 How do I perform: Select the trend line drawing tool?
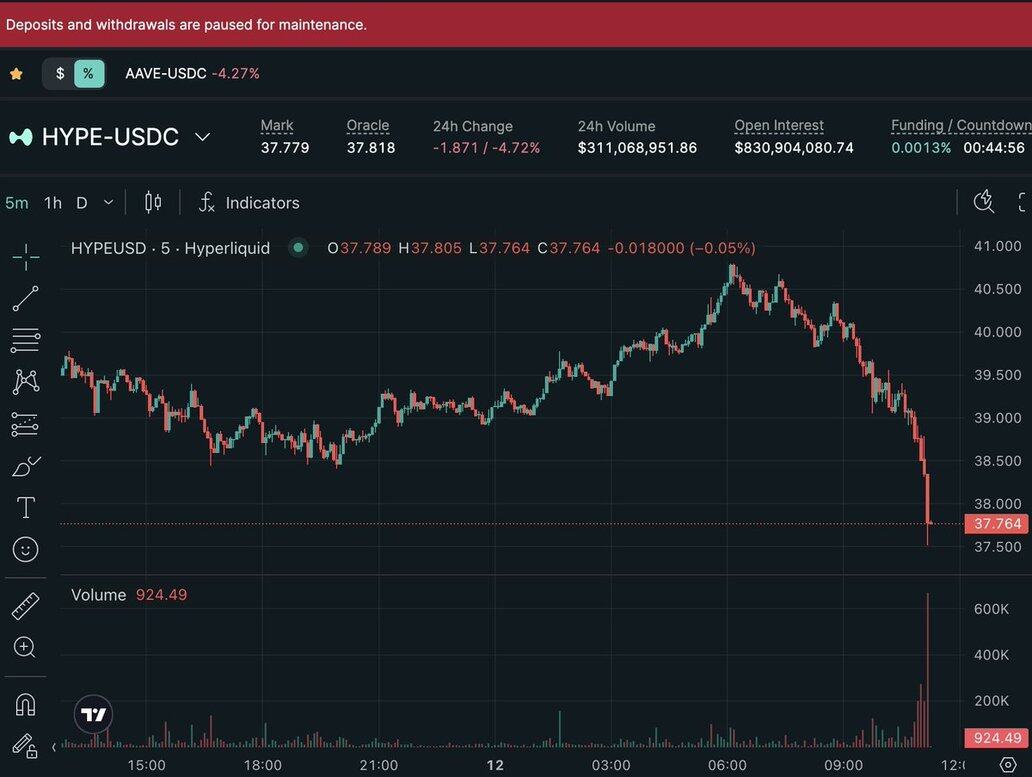(26, 298)
